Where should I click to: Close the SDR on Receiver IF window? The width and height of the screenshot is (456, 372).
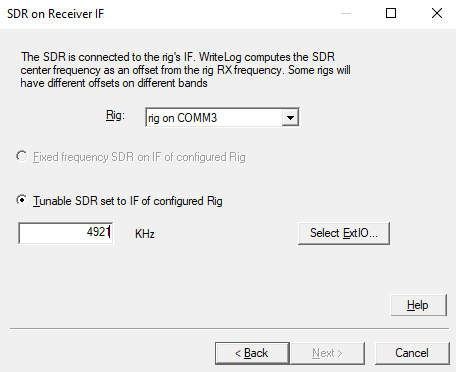[x=437, y=13]
